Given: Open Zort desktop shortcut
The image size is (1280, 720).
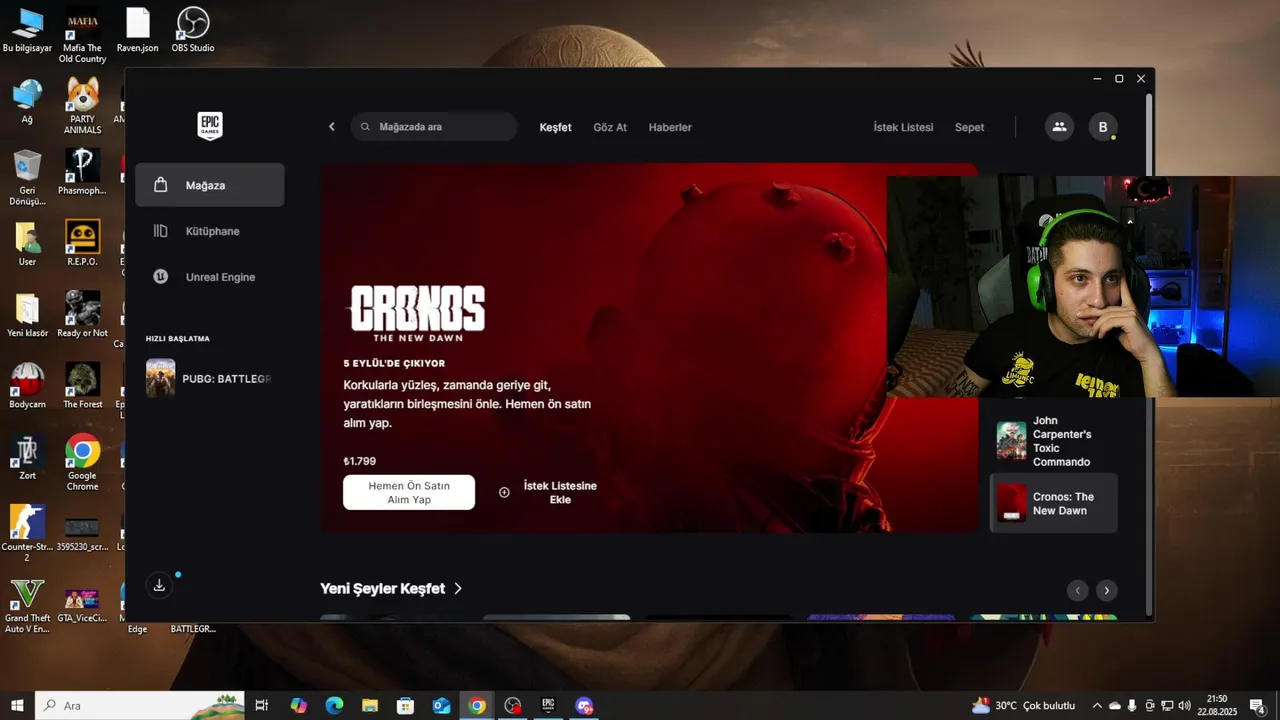Looking at the screenshot, I should point(27,457).
